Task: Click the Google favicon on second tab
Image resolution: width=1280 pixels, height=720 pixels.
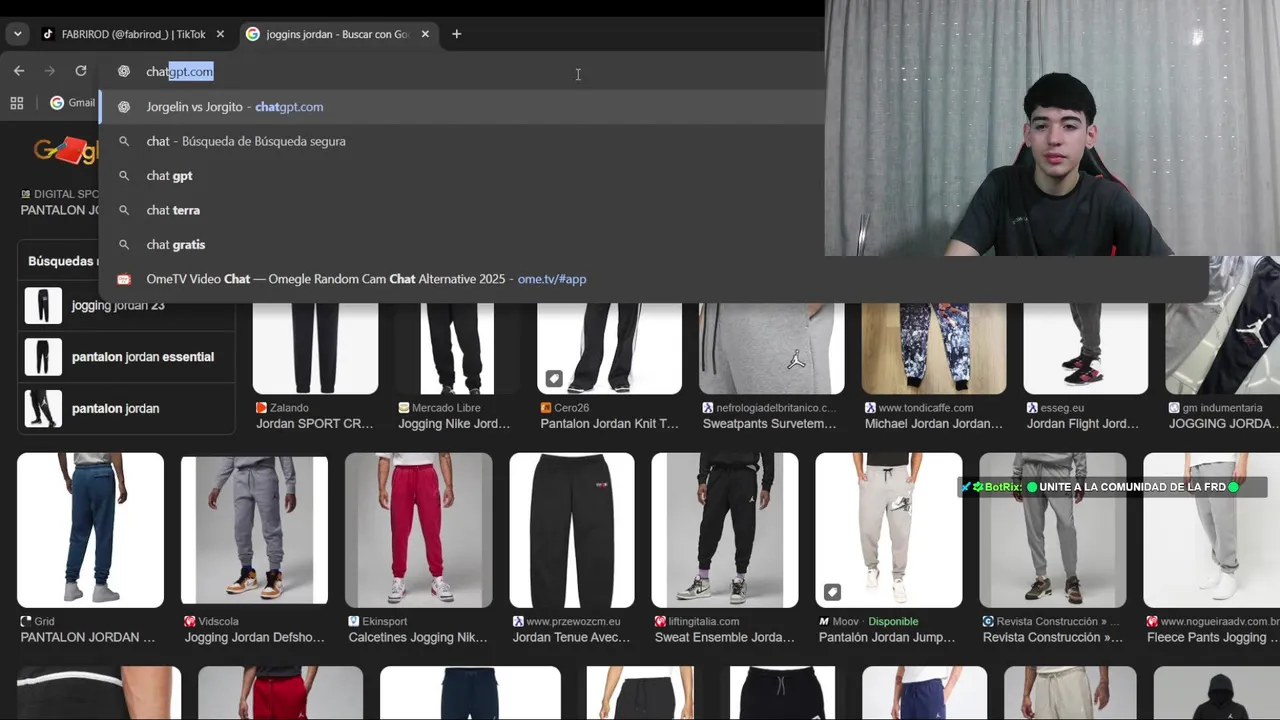Action: (253, 34)
